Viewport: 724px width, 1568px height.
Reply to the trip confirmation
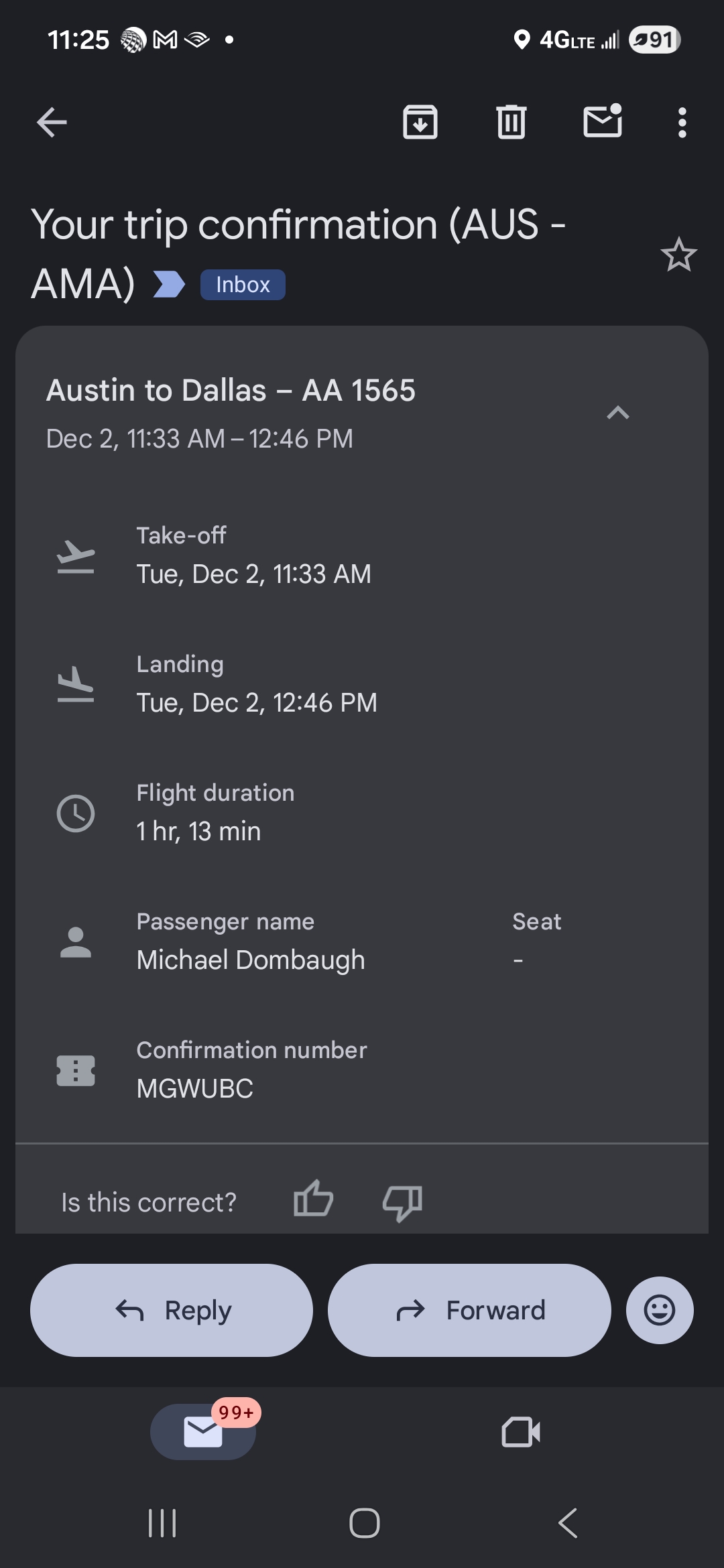(x=172, y=1310)
